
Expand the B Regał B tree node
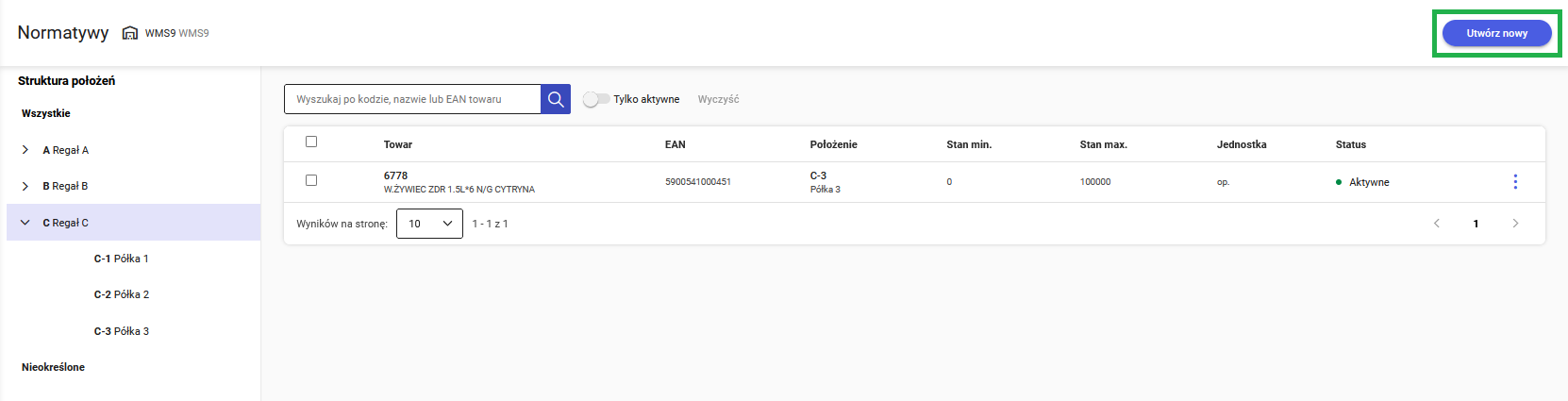(25, 186)
